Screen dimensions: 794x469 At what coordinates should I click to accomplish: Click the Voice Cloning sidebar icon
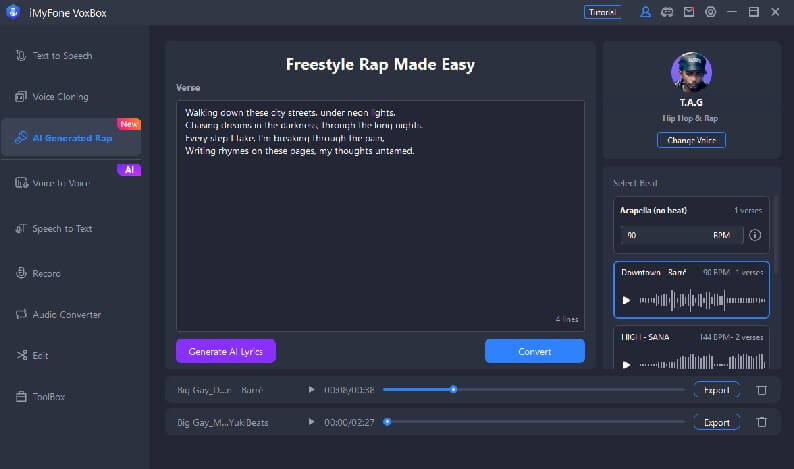point(21,97)
